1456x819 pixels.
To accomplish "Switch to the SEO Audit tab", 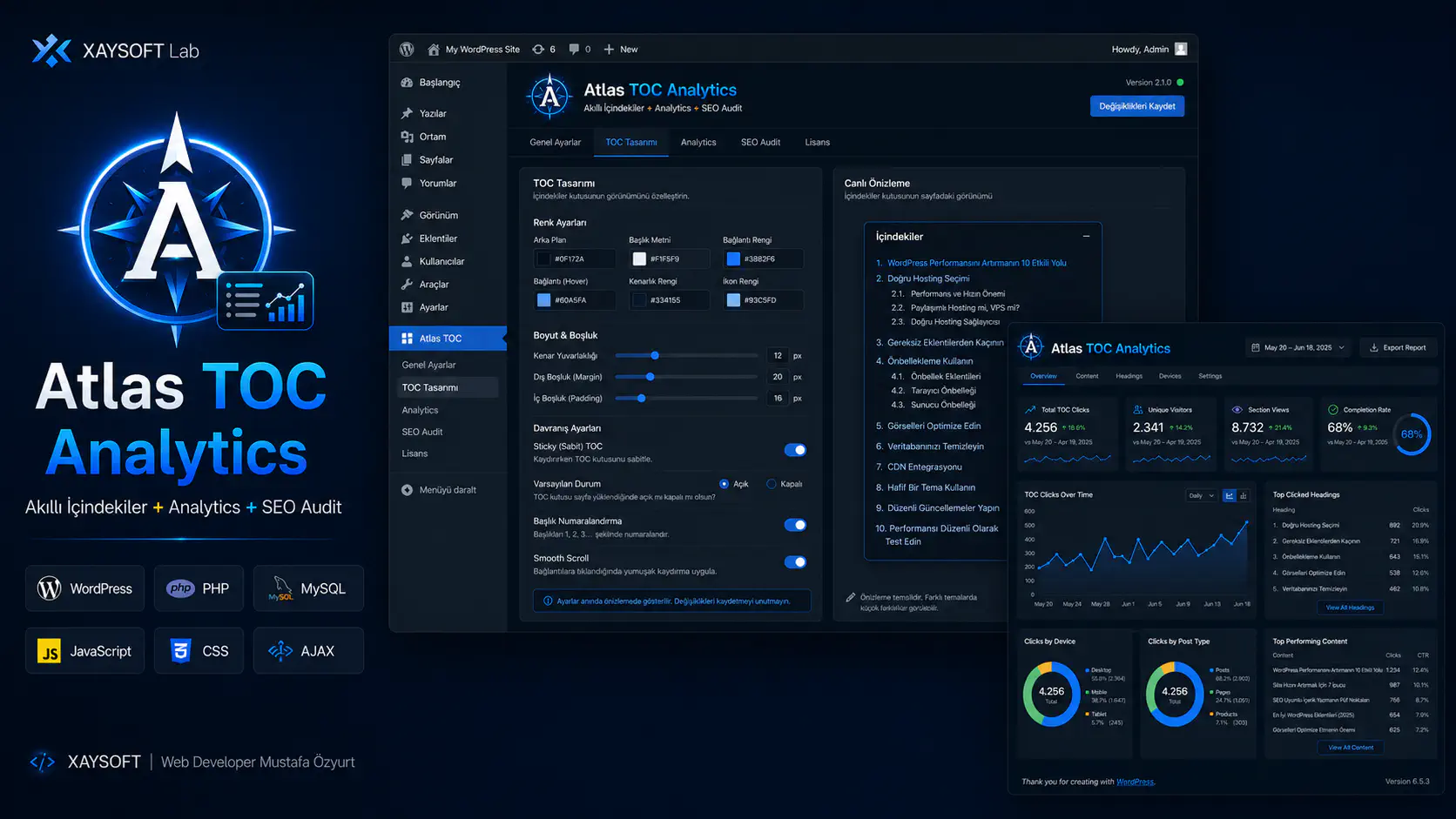I will (760, 142).
